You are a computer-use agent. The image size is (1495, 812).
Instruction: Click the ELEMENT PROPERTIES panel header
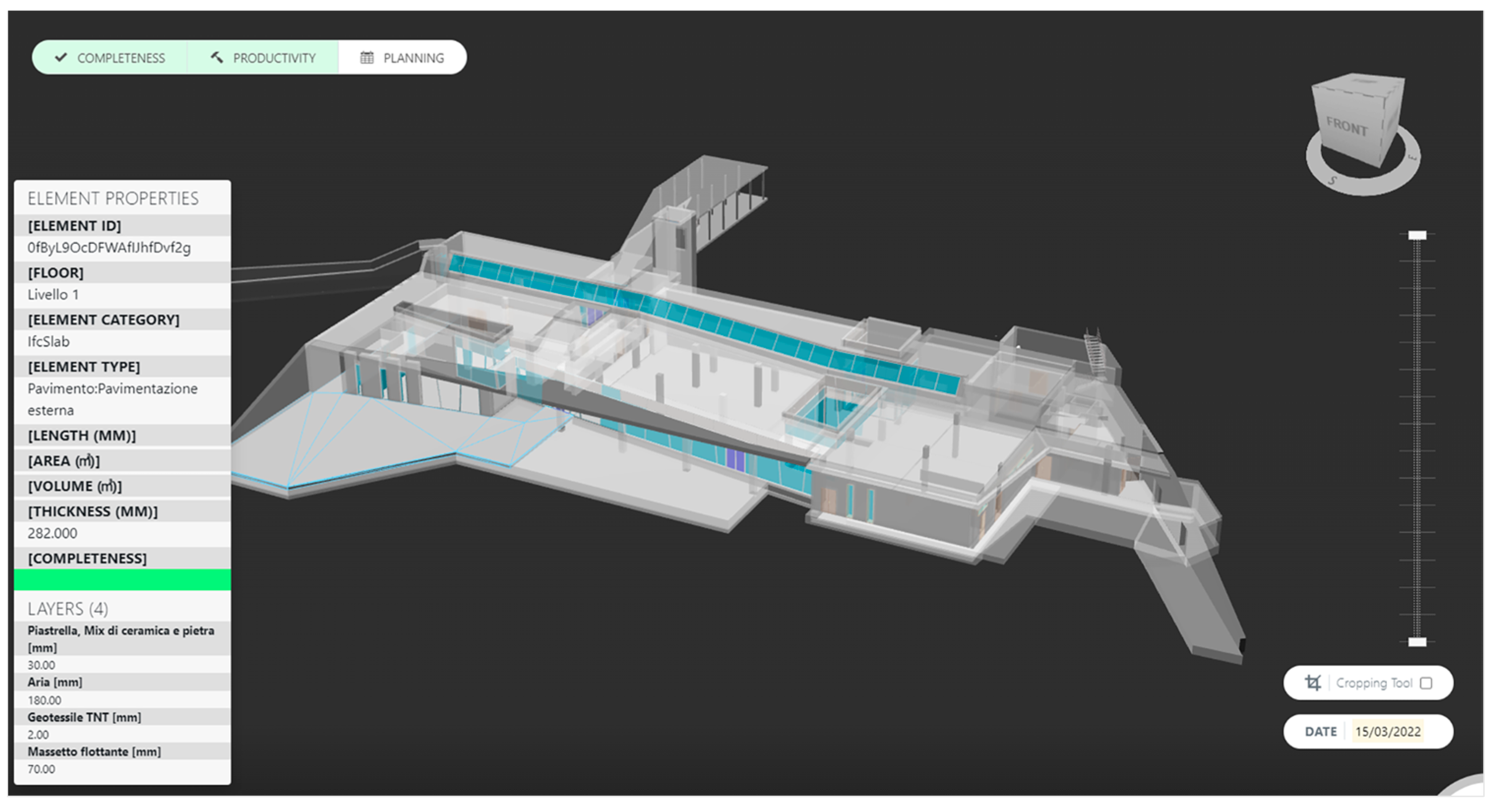(x=113, y=199)
